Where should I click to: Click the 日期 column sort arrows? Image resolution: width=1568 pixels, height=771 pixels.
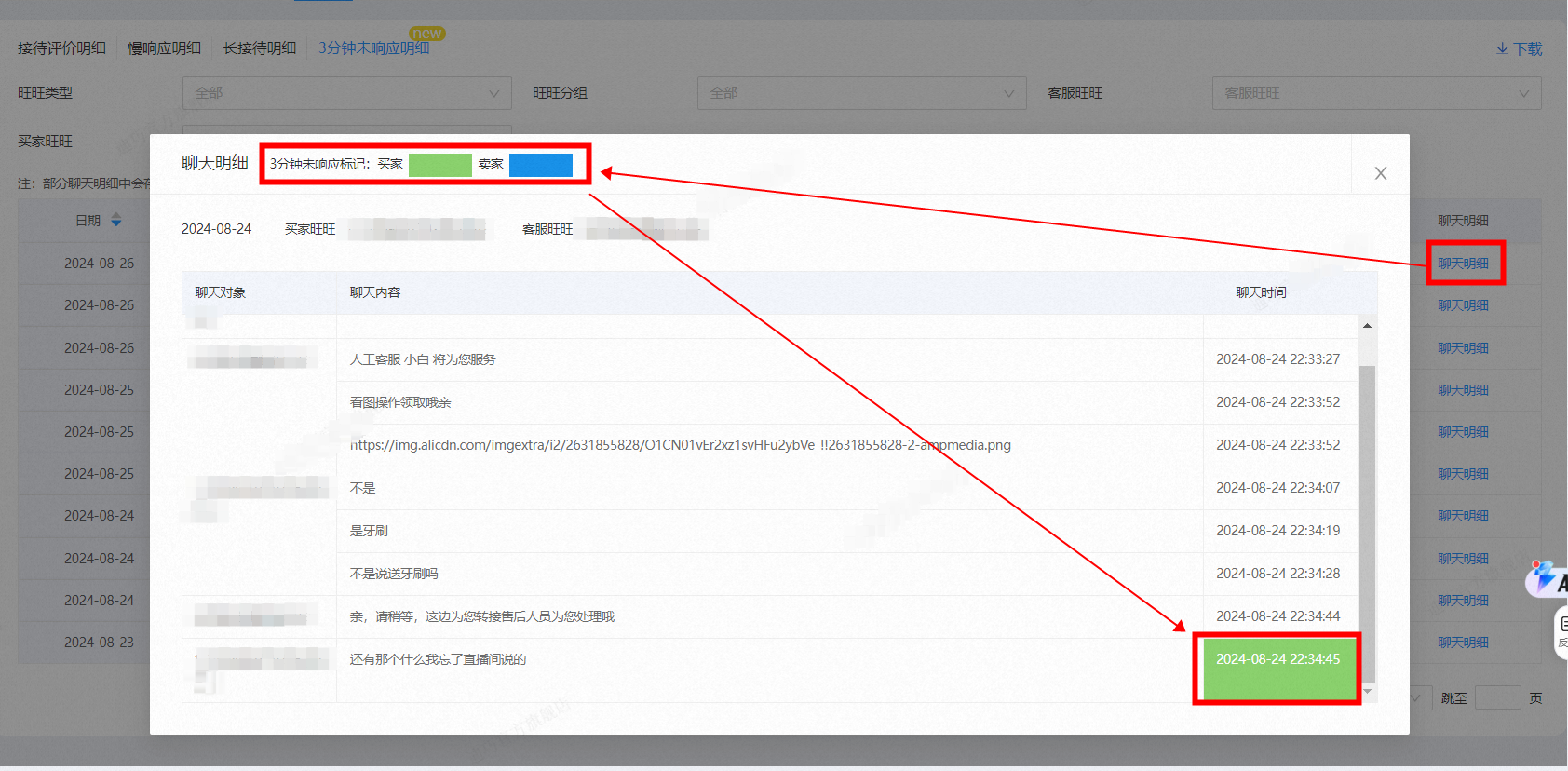pyautogui.click(x=116, y=221)
